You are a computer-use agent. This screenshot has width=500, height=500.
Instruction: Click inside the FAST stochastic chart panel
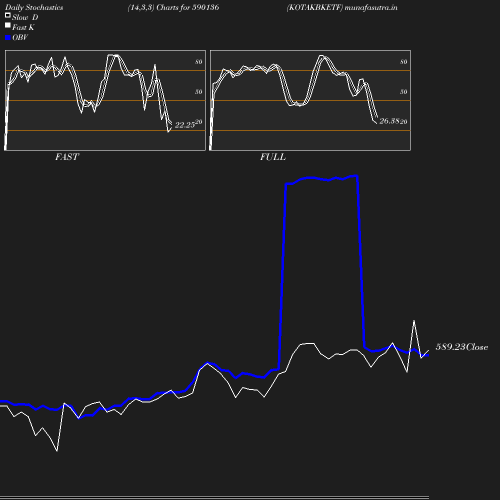point(105,100)
